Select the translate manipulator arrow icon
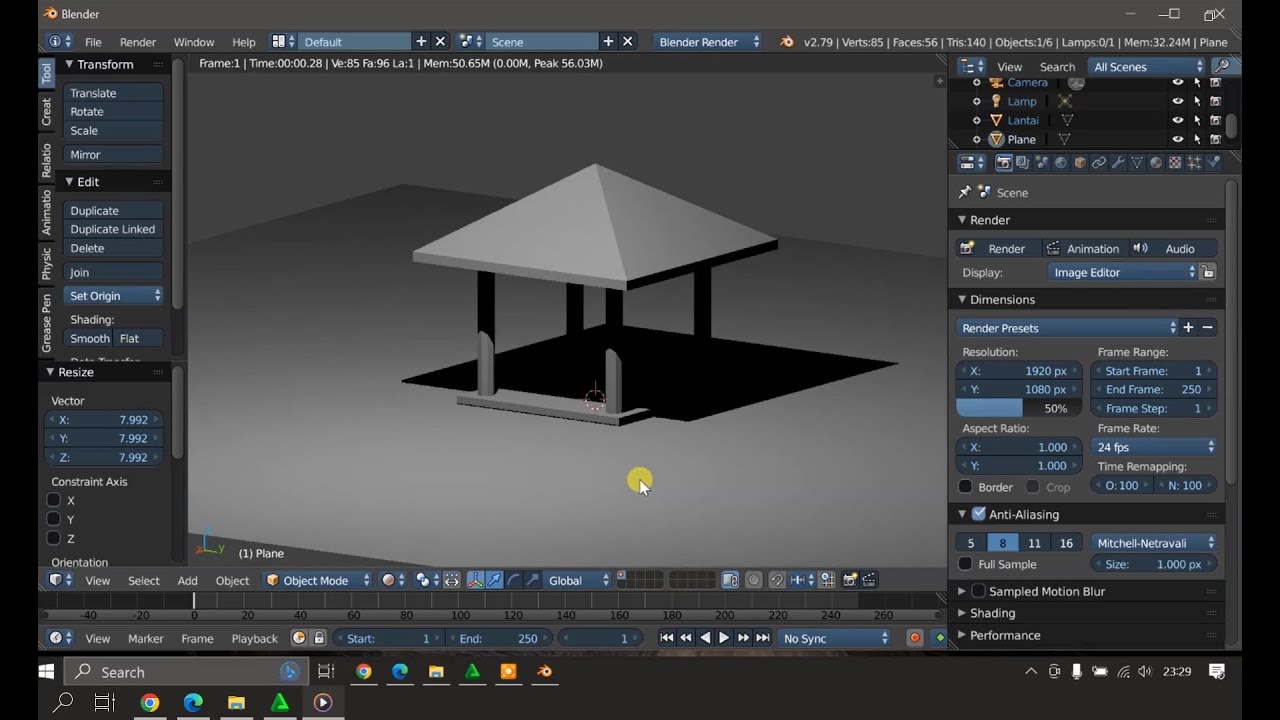 pos(494,580)
